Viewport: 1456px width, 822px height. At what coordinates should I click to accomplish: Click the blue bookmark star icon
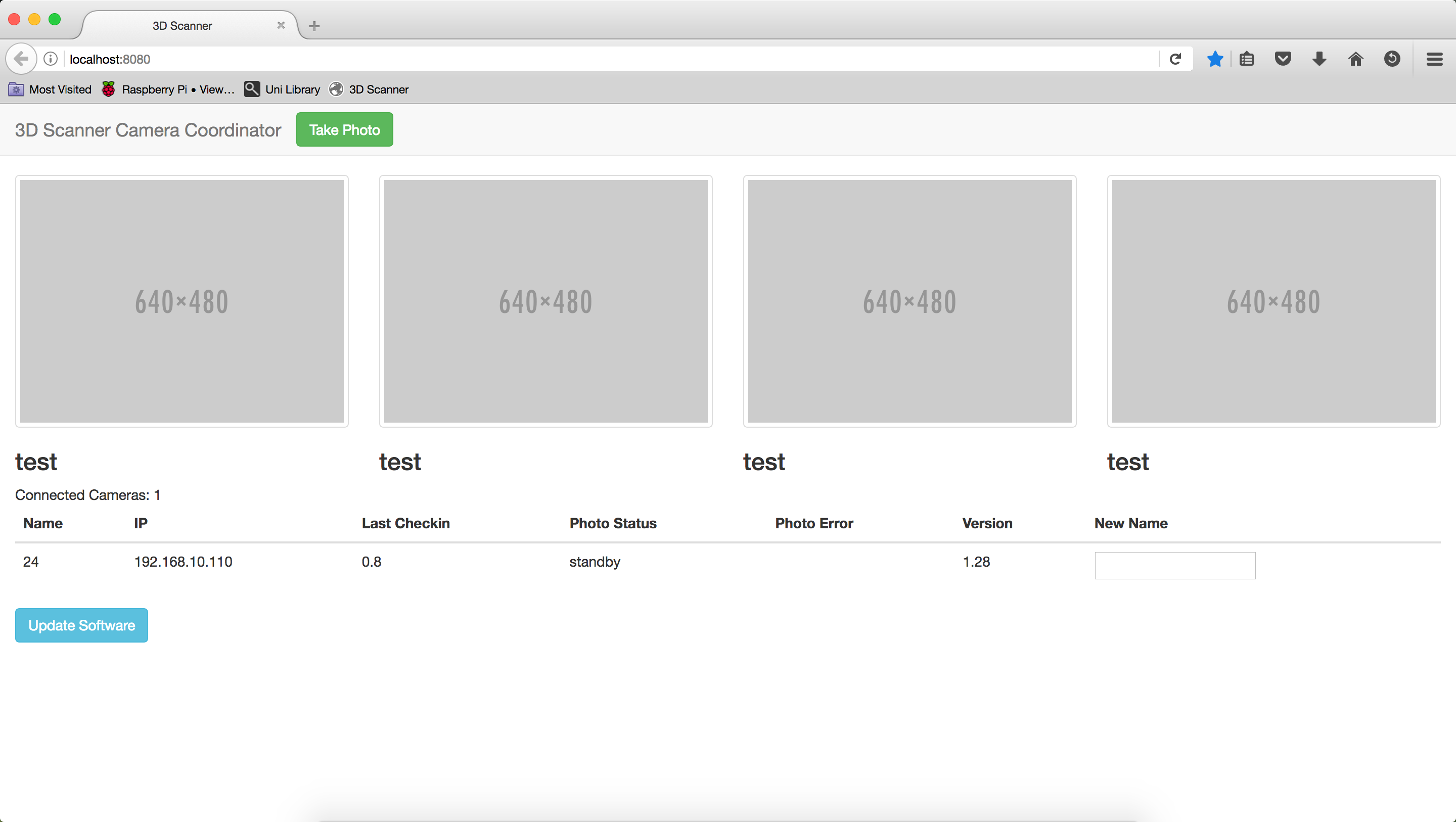(1215, 59)
